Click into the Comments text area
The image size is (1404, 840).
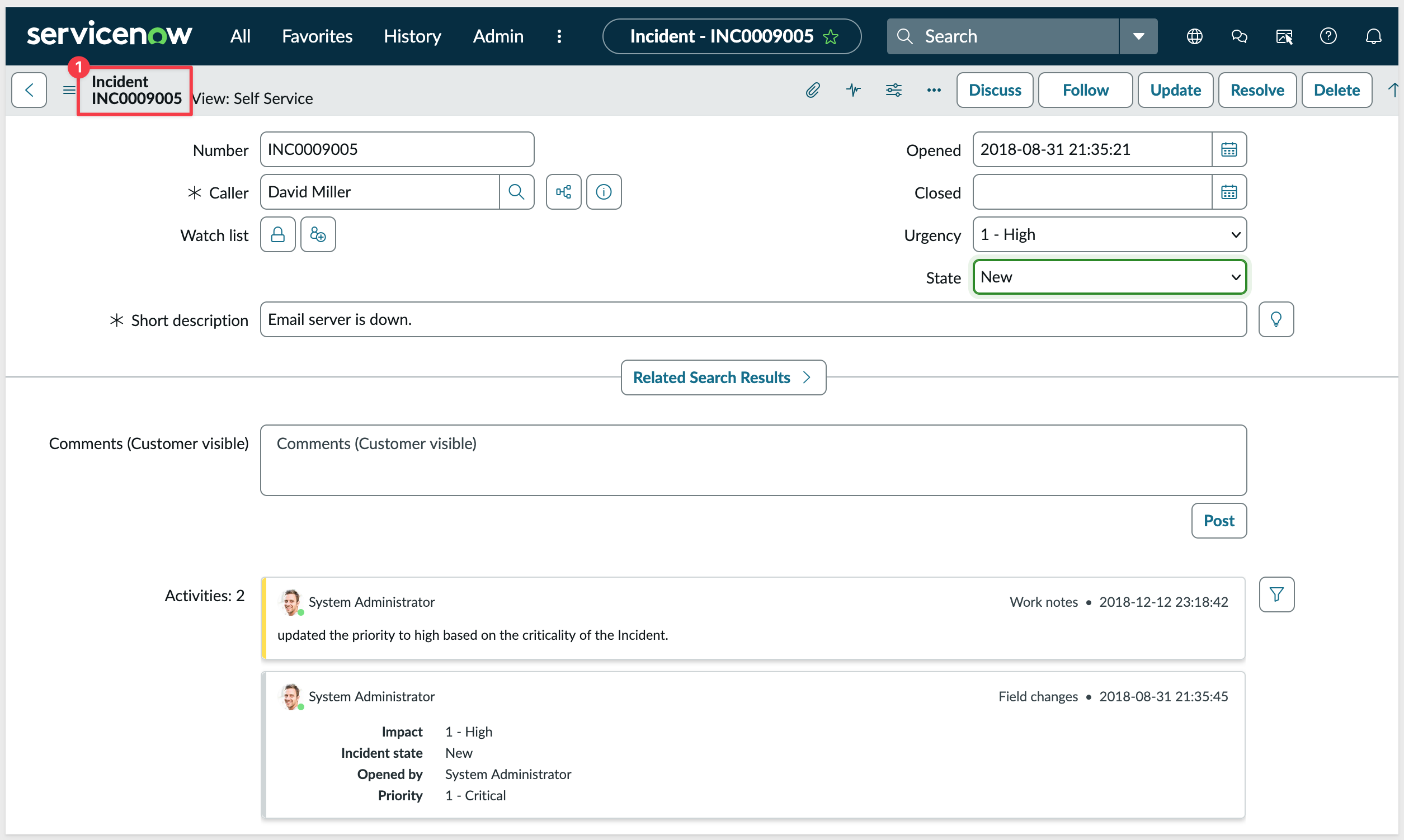(753, 460)
